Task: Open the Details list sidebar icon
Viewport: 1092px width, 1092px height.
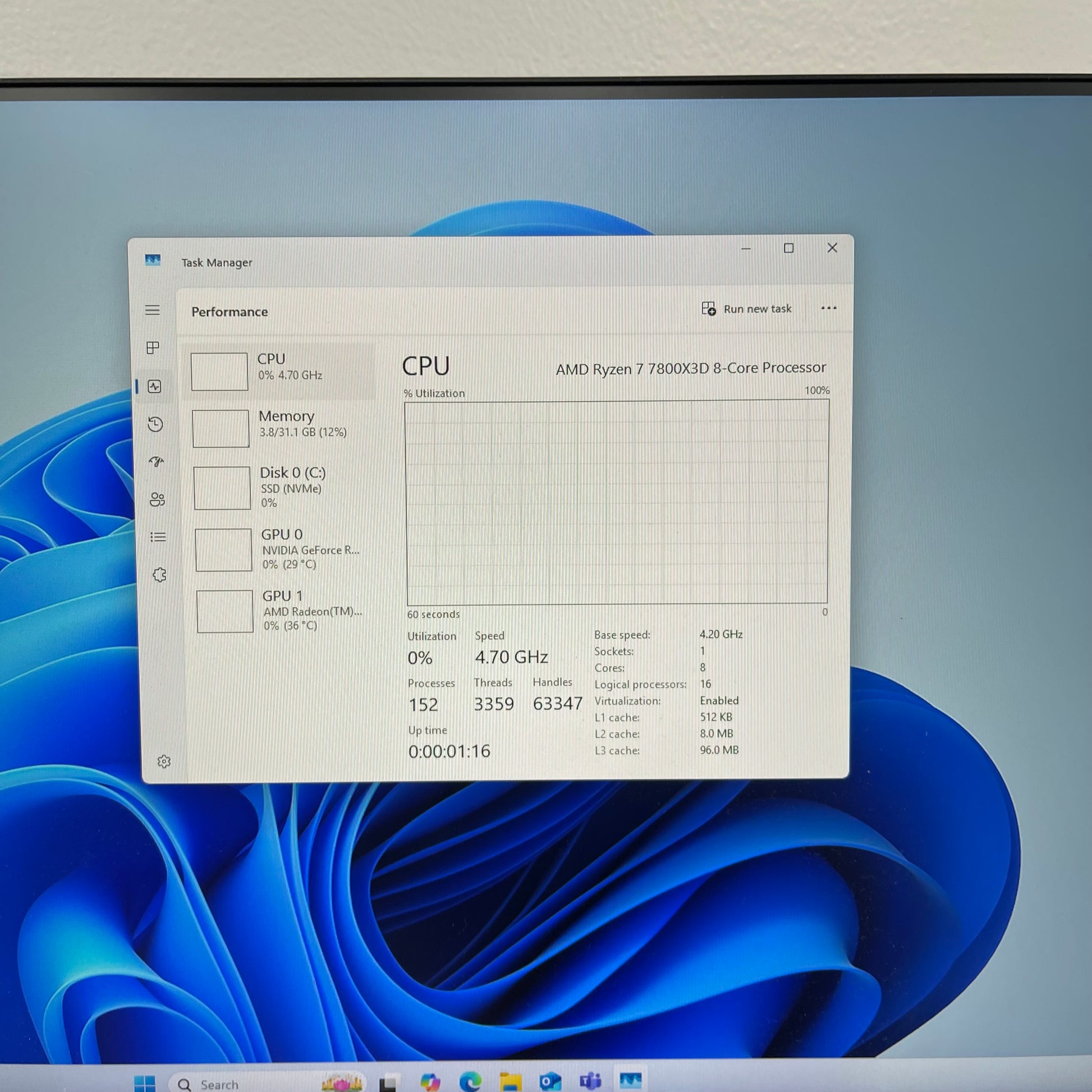Action: click(158, 537)
